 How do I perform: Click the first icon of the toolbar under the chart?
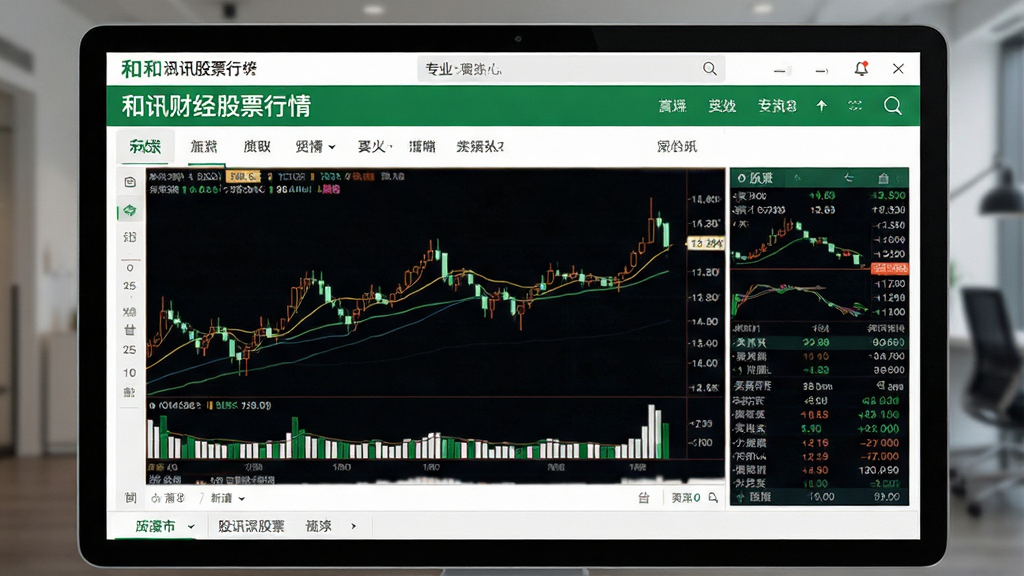point(131,498)
